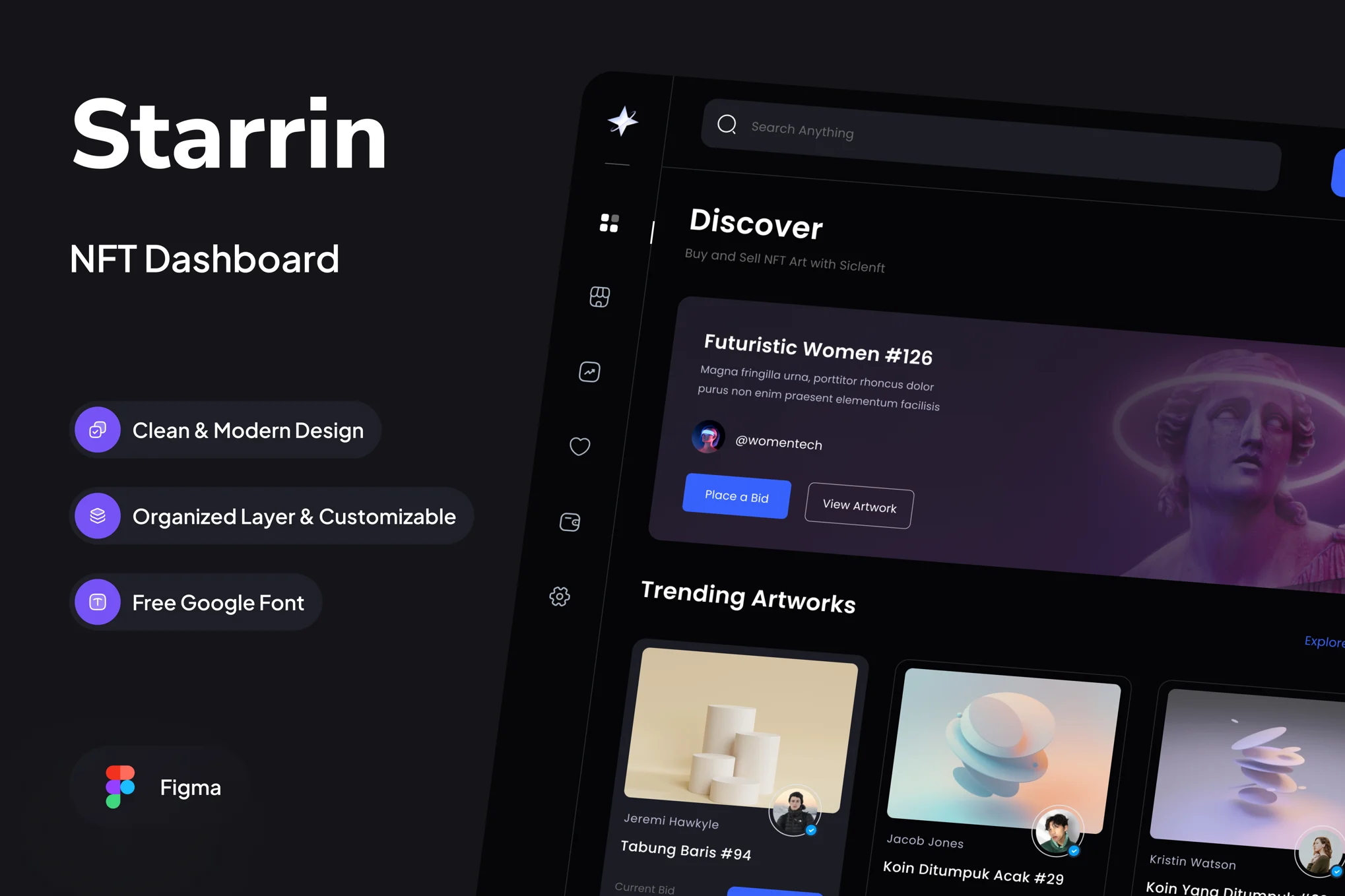Click the NFT Dashboard subtitle
Image resolution: width=1345 pixels, height=896 pixels.
pyautogui.click(x=205, y=259)
